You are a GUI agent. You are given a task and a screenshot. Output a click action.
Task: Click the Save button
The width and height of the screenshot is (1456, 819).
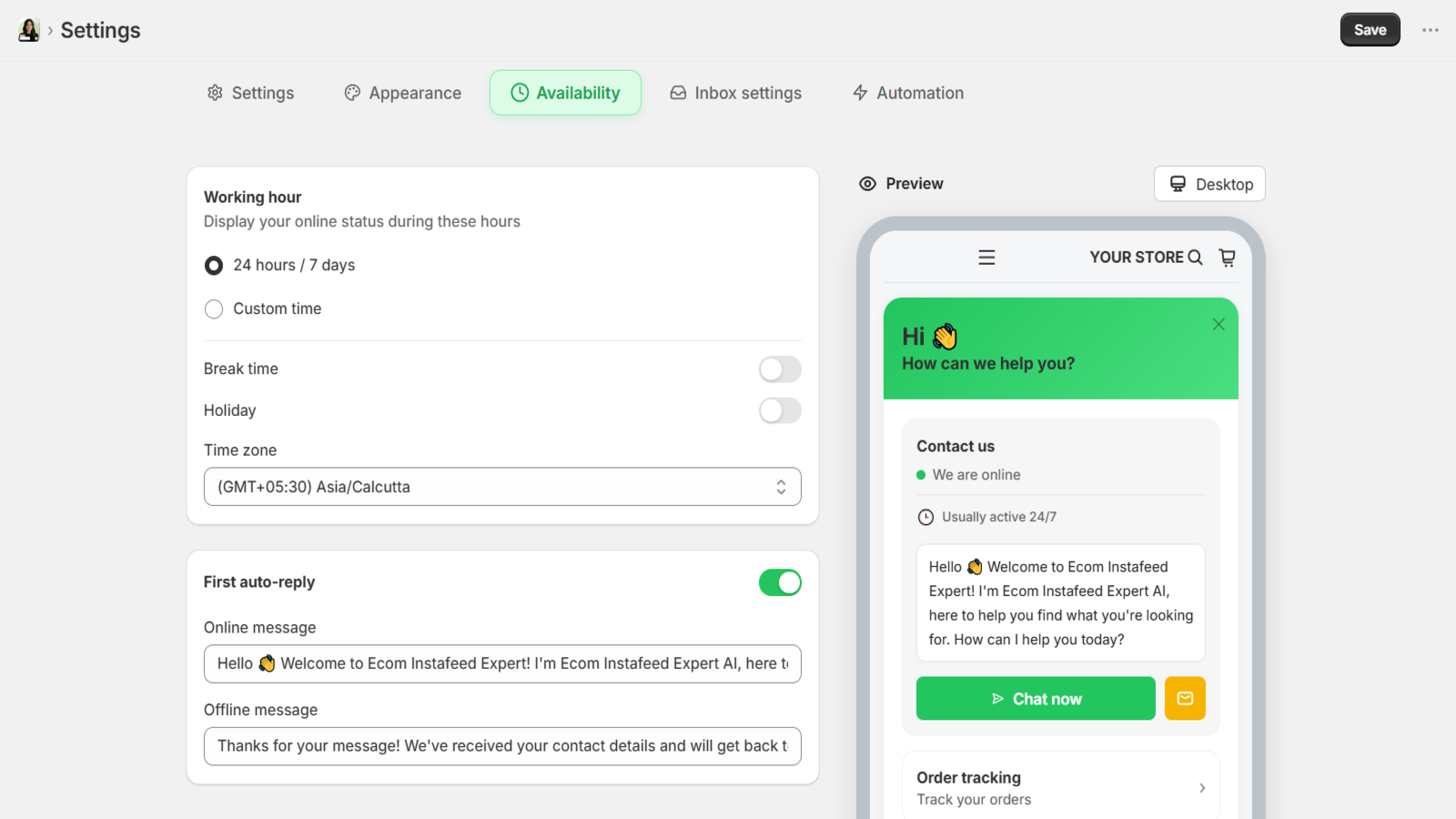click(x=1370, y=30)
